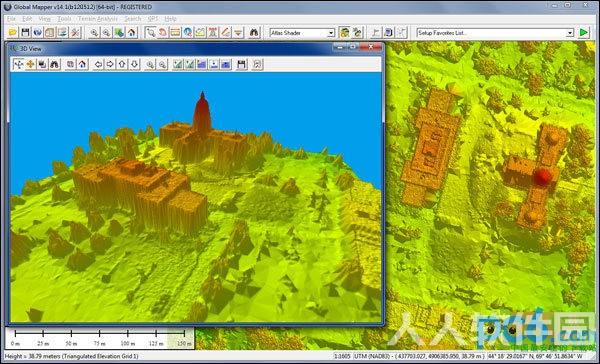
Task: Open the Terrain Analysis menu
Action: 98,19
